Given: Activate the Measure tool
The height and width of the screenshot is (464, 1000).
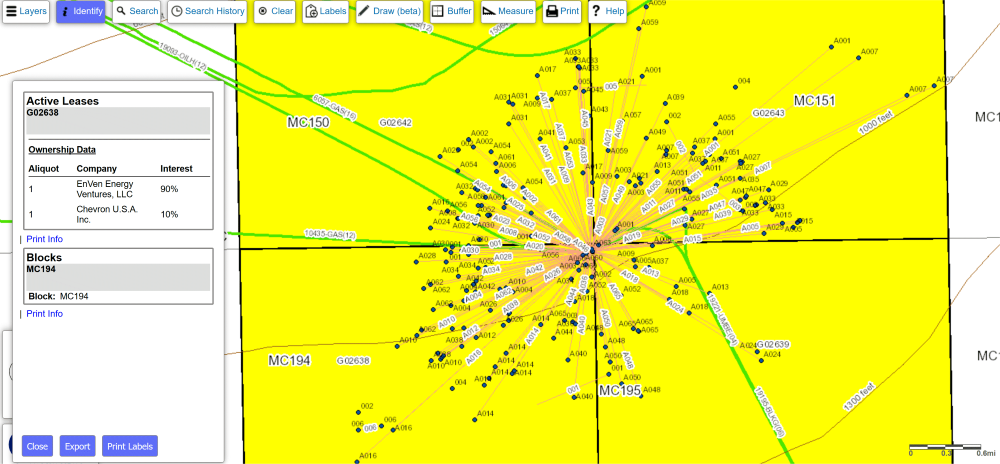Looking at the screenshot, I should (x=507, y=11).
